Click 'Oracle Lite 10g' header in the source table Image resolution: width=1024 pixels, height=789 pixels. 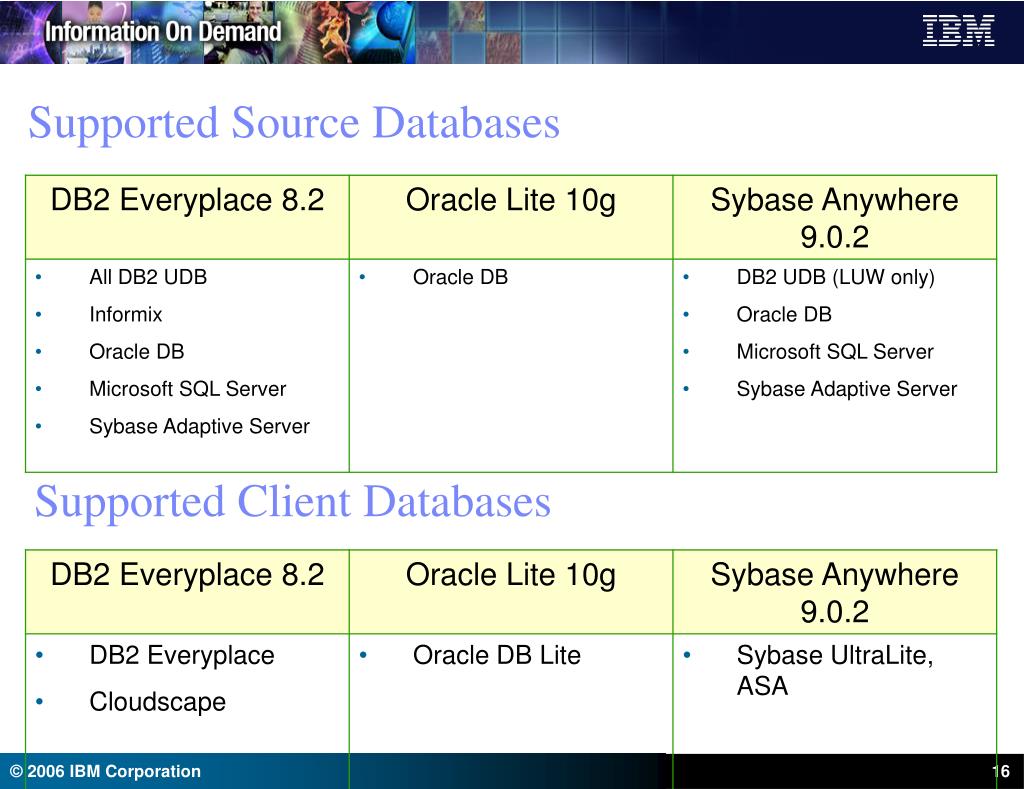coord(511,201)
